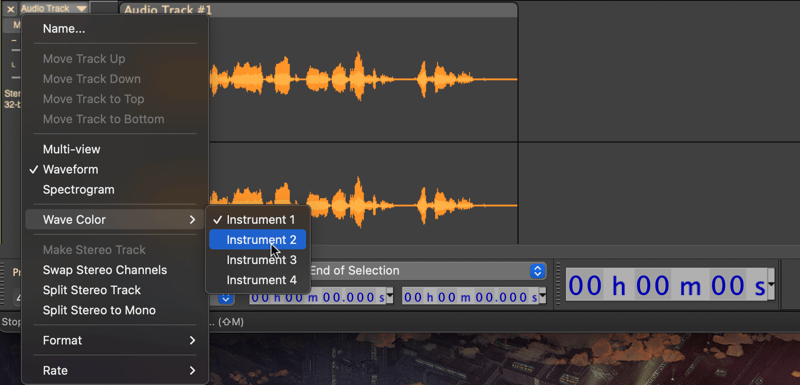Click the Audio Track #1 clip title
This screenshot has width=800, height=385.
coord(168,10)
